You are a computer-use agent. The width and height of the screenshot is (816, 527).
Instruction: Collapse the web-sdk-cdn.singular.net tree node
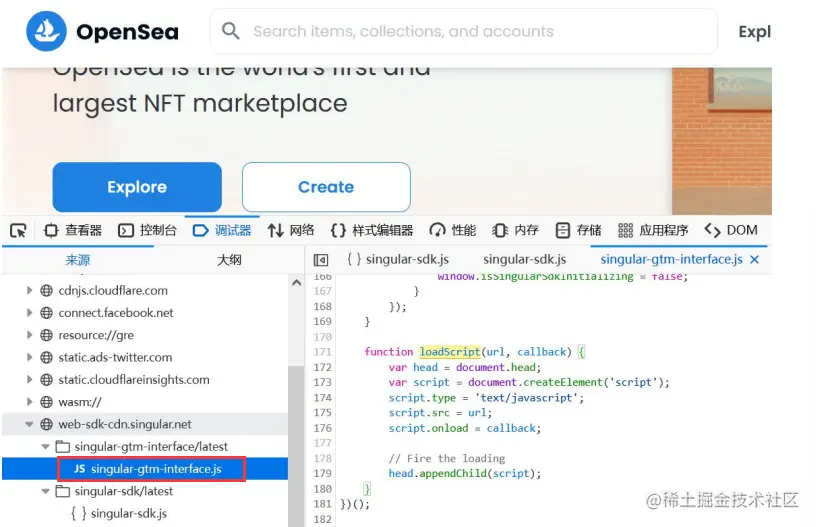click(29, 425)
